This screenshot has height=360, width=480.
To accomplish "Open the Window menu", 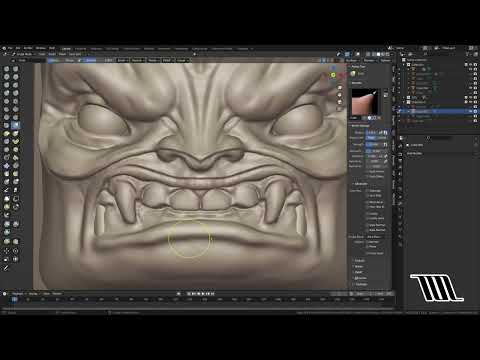I will [40, 48].
